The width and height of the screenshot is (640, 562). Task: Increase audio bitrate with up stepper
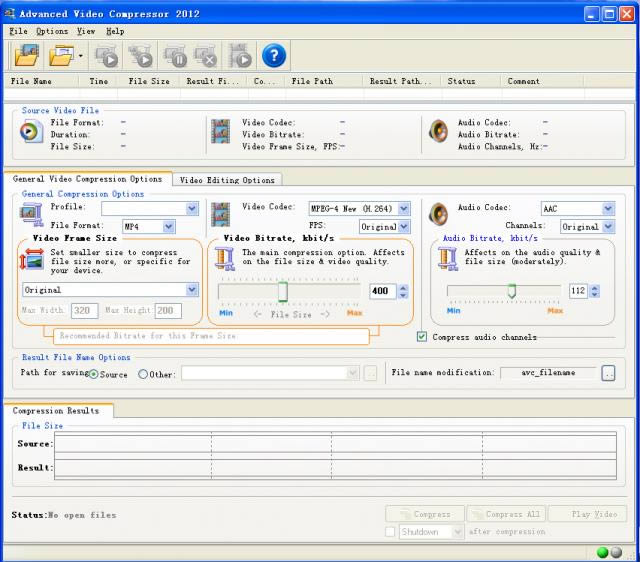[595, 287]
